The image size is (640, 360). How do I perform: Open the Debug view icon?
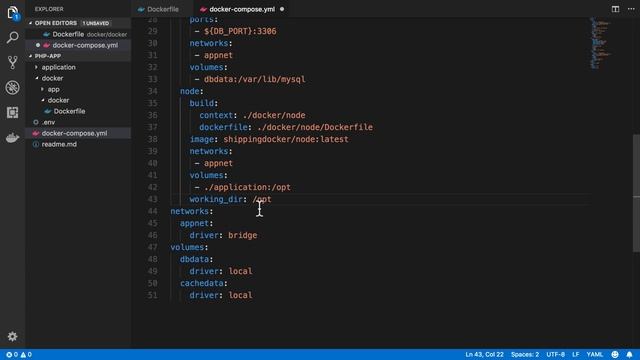[x=13, y=87]
